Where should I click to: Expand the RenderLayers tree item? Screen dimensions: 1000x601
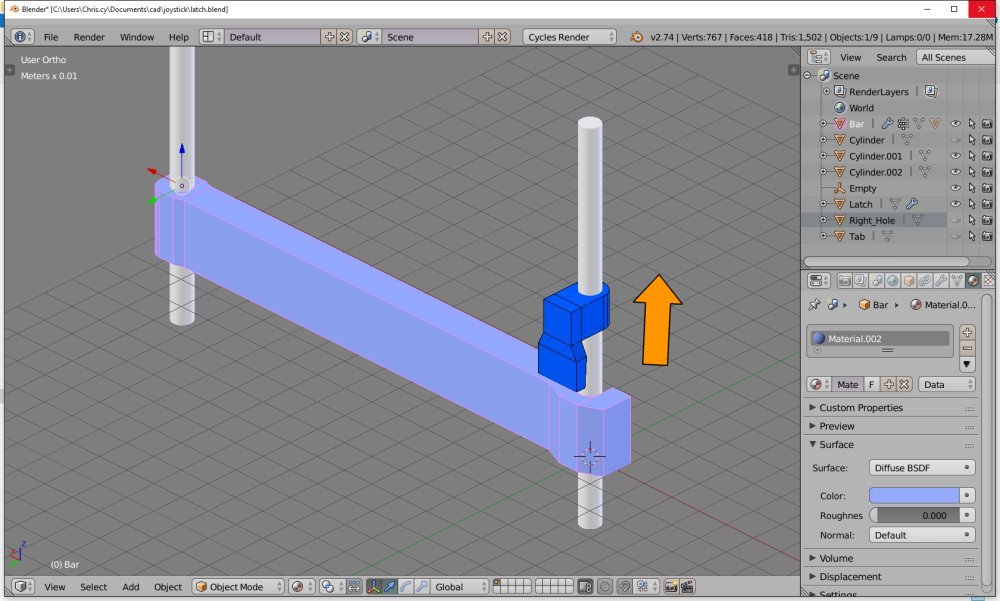coord(827,92)
